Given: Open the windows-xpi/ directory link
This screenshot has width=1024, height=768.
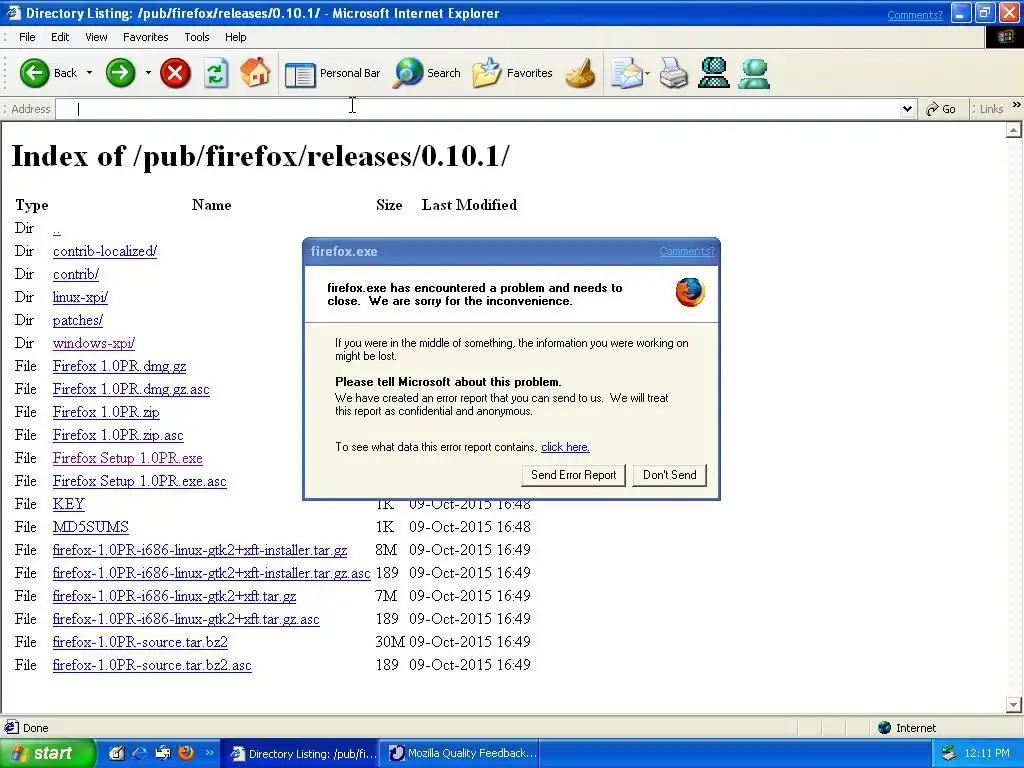Looking at the screenshot, I should pyautogui.click(x=94, y=344).
